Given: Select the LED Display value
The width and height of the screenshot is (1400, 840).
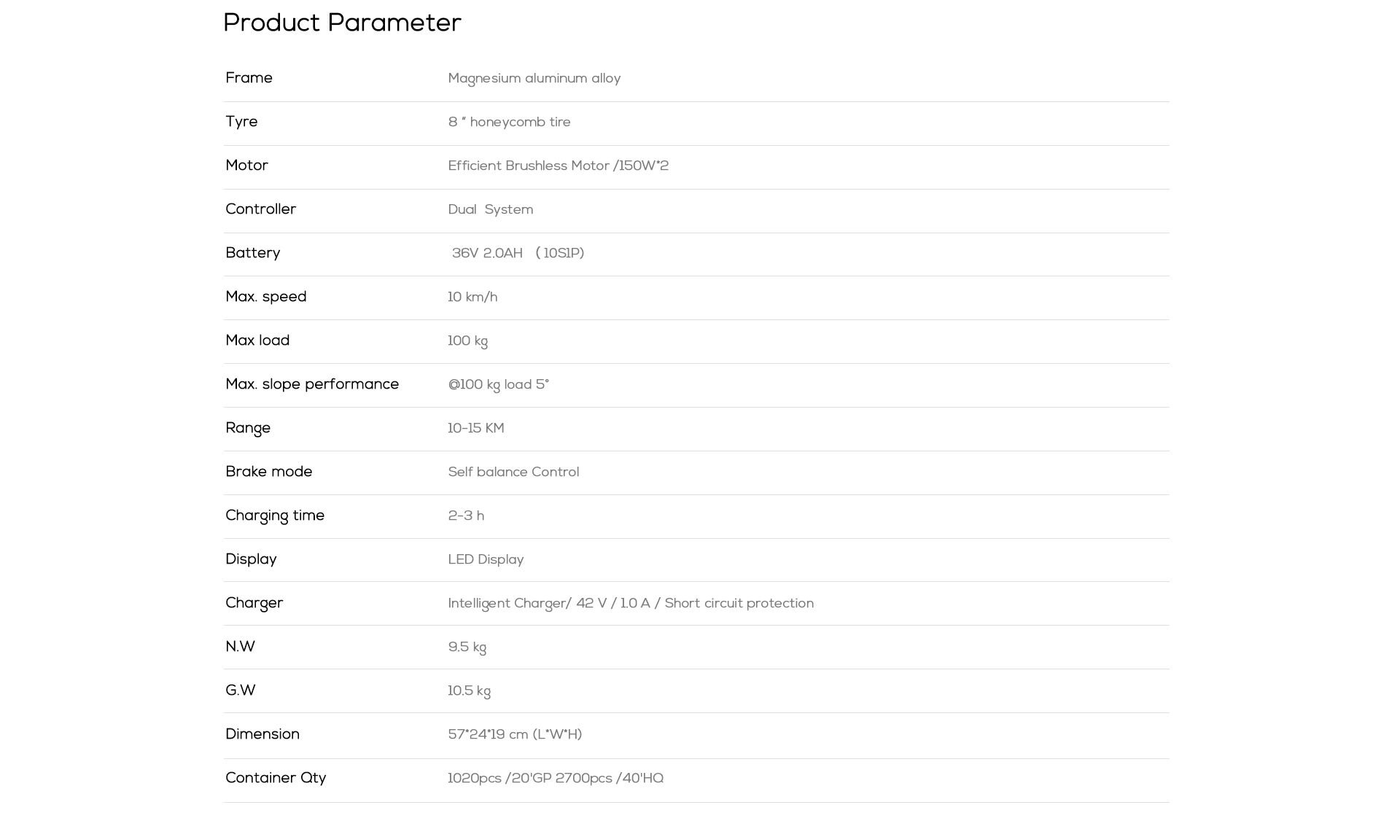Looking at the screenshot, I should 486,560.
